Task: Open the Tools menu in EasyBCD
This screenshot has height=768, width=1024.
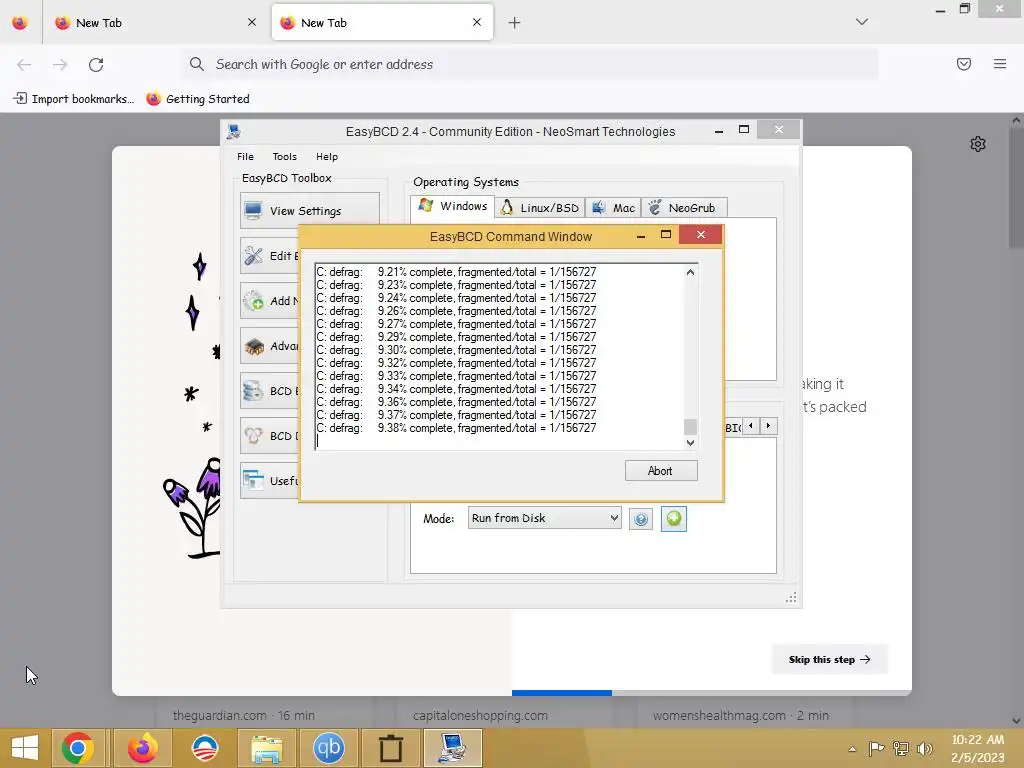Action: click(x=284, y=157)
